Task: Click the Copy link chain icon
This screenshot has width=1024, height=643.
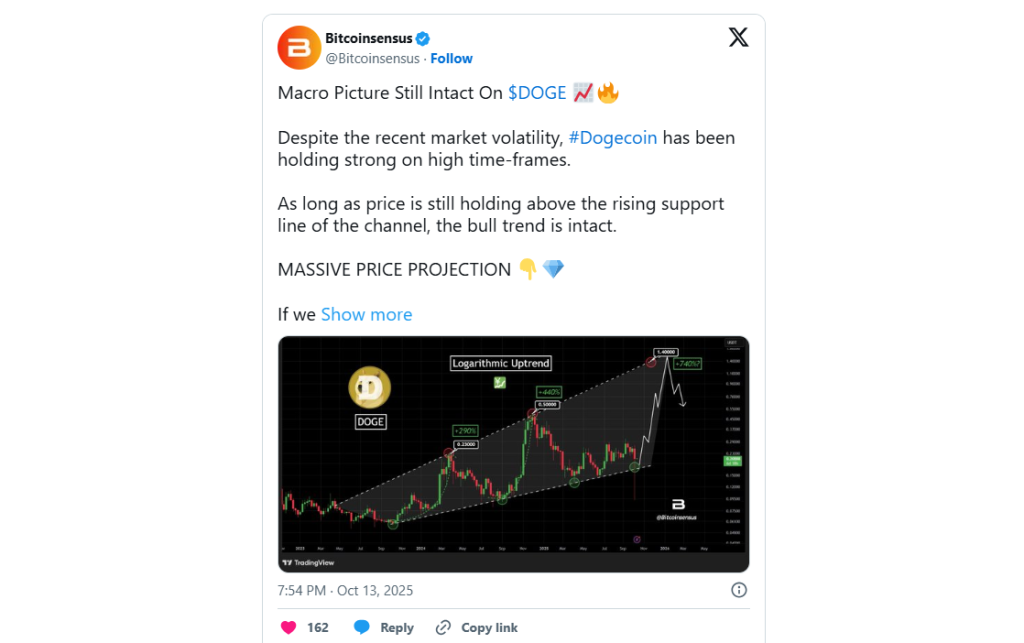Action: tap(444, 628)
